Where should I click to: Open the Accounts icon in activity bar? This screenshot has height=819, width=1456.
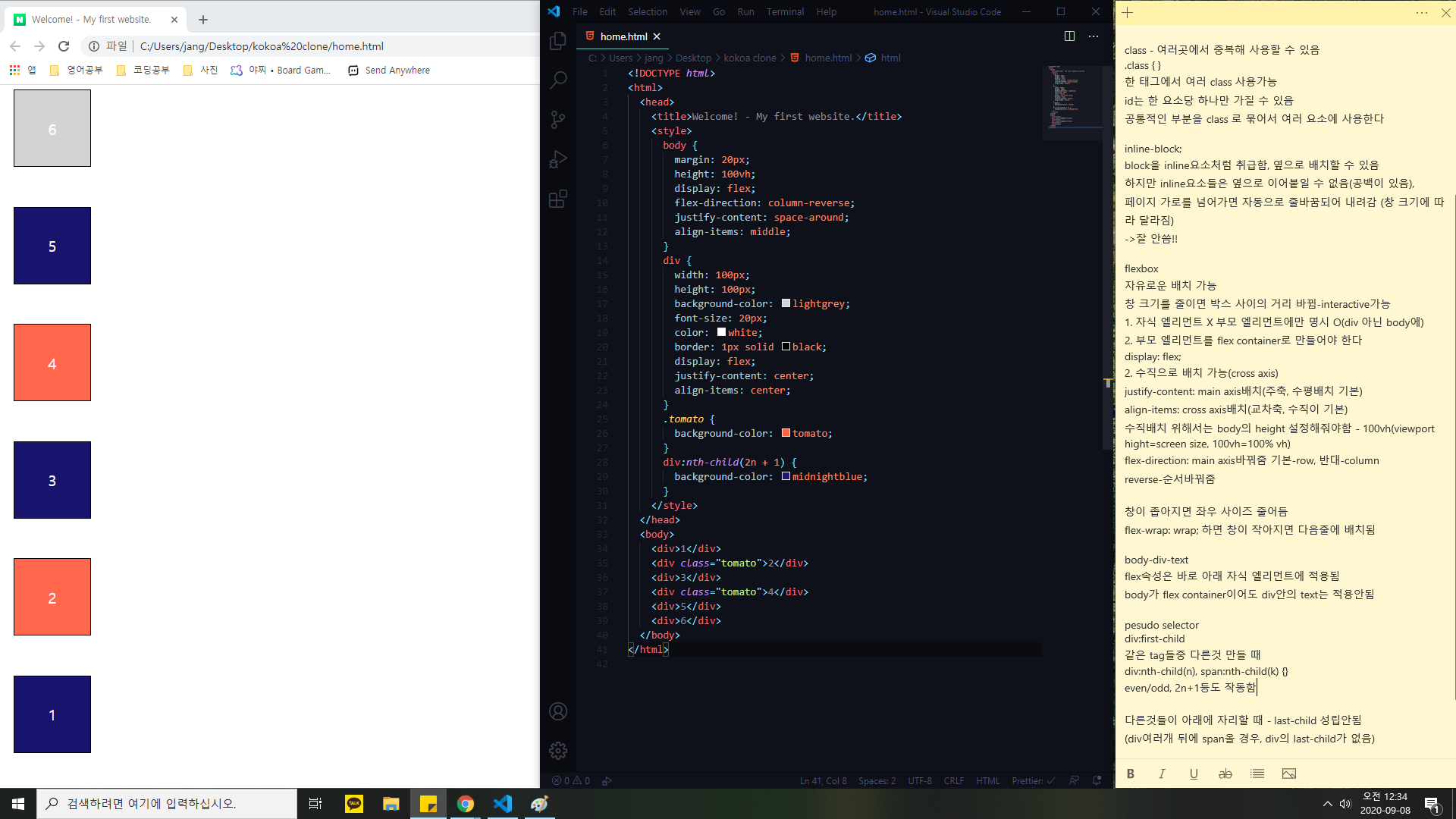pyautogui.click(x=558, y=711)
